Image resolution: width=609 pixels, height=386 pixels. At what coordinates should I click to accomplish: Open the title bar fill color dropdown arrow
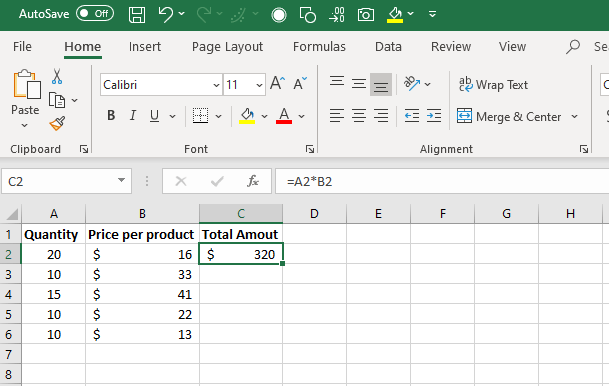click(x=411, y=14)
